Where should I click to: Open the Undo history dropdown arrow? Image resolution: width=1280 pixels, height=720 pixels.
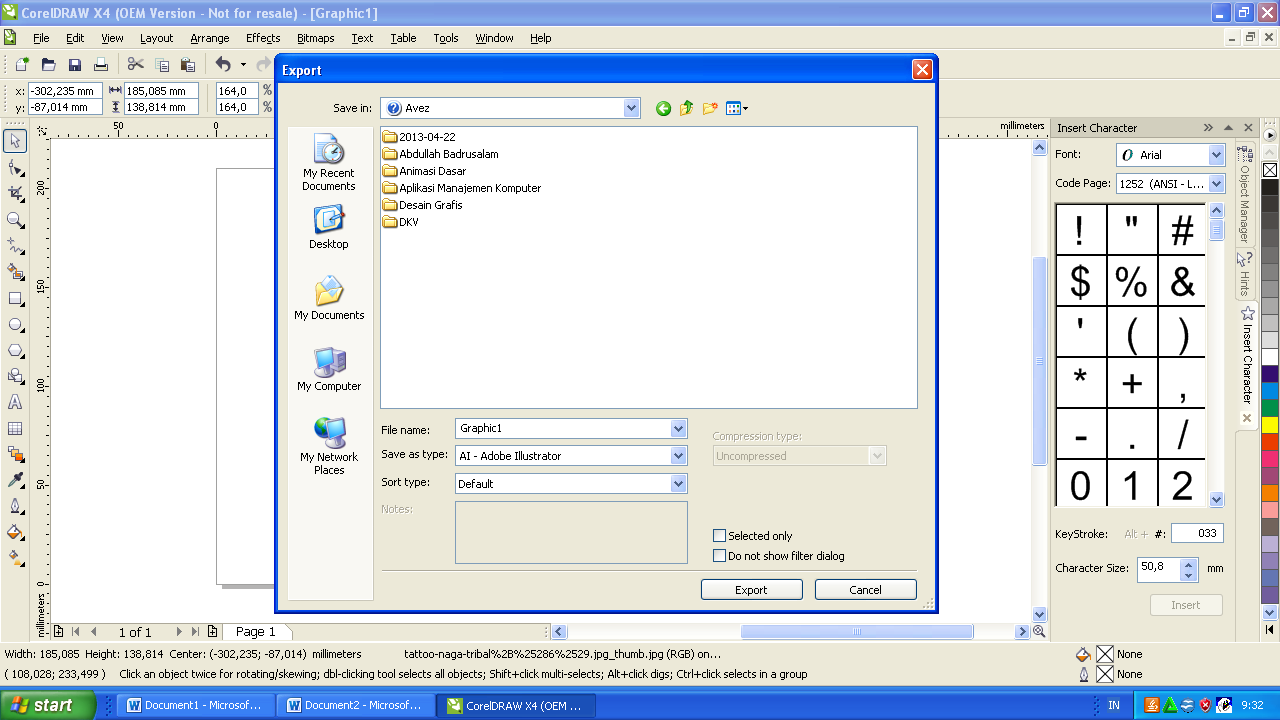[243, 65]
